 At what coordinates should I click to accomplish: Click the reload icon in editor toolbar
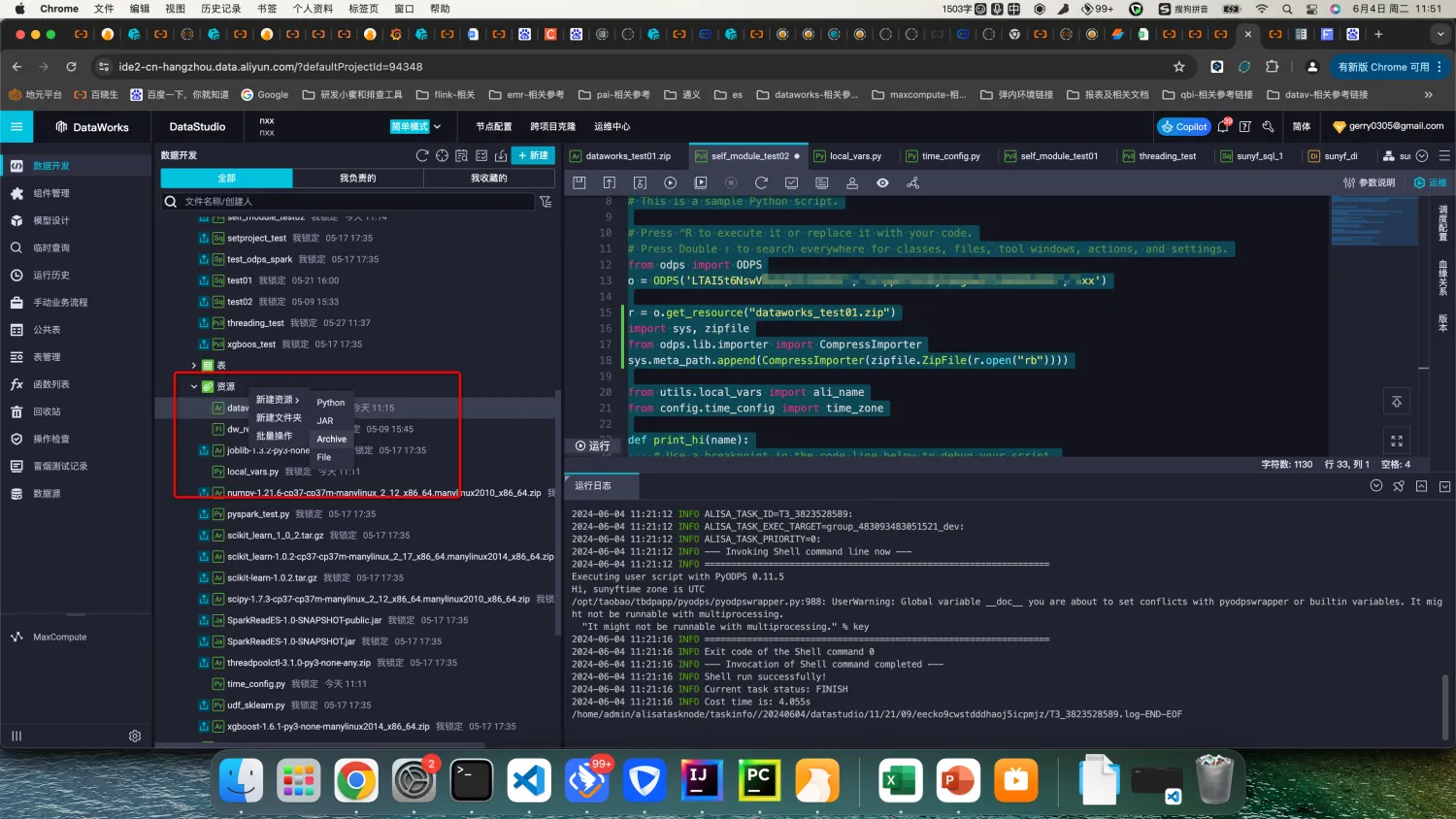click(x=761, y=182)
